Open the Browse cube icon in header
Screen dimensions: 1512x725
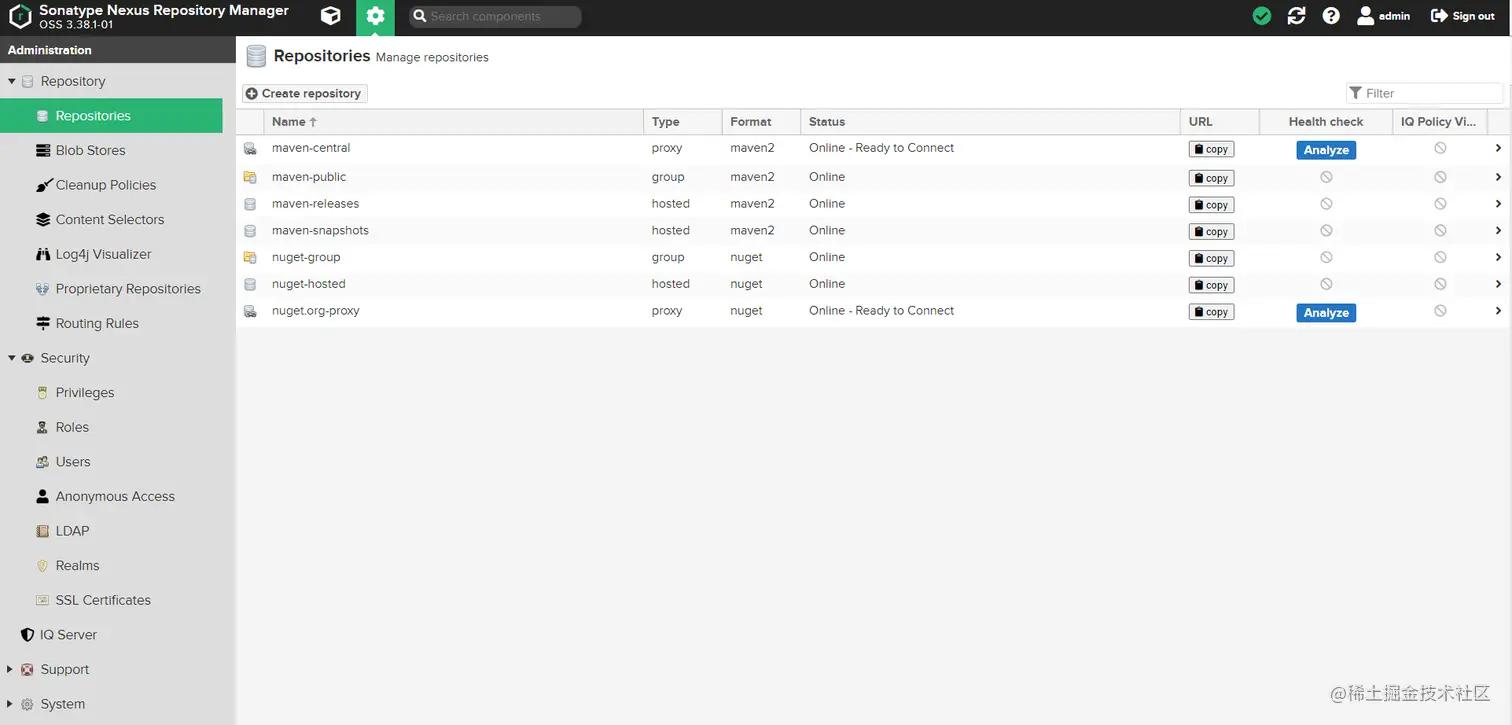[x=330, y=16]
